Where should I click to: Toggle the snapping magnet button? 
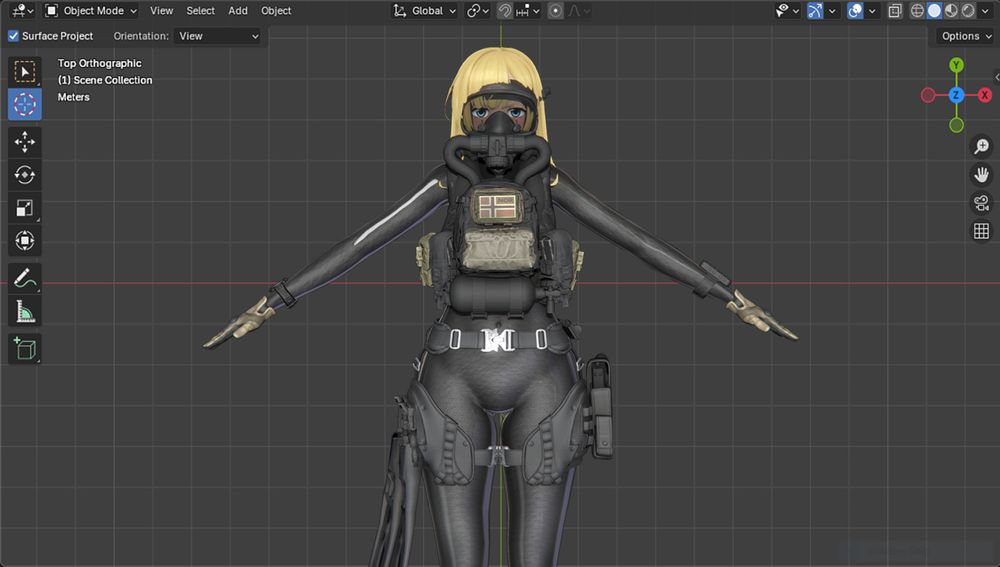tap(506, 11)
